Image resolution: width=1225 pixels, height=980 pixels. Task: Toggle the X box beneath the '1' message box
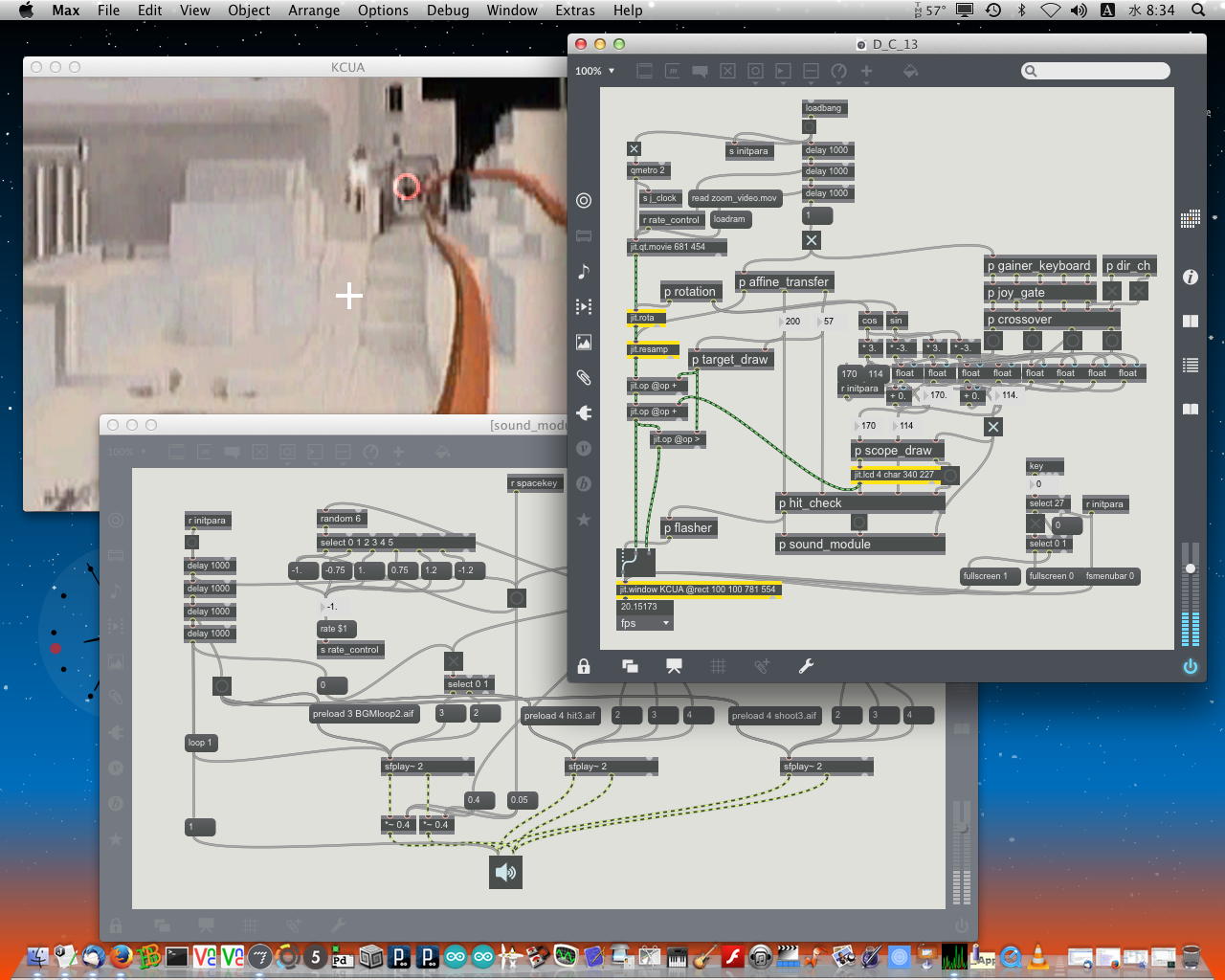pyautogui.click(x=812, y=240)
